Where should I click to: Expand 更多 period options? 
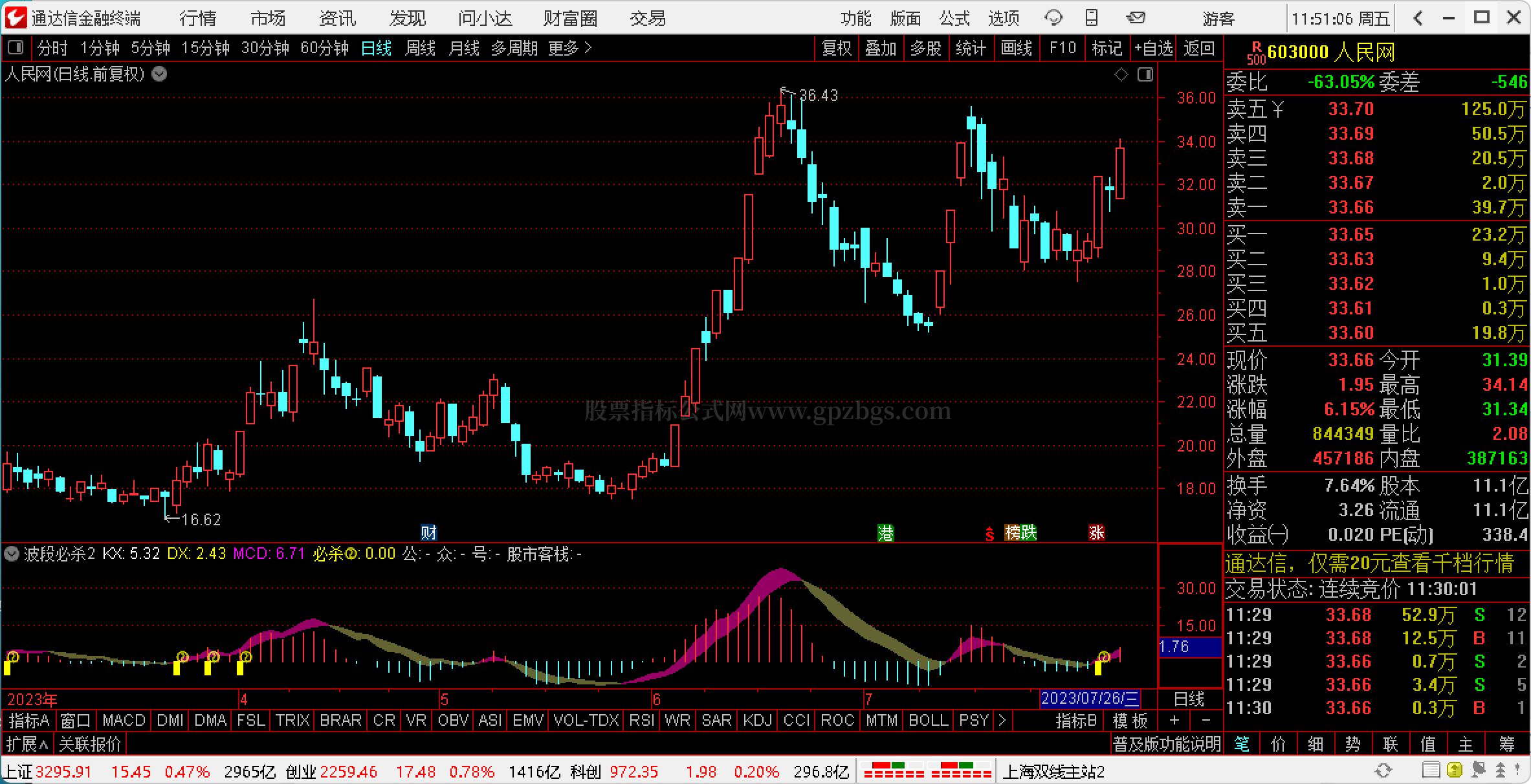click(569, 48)
